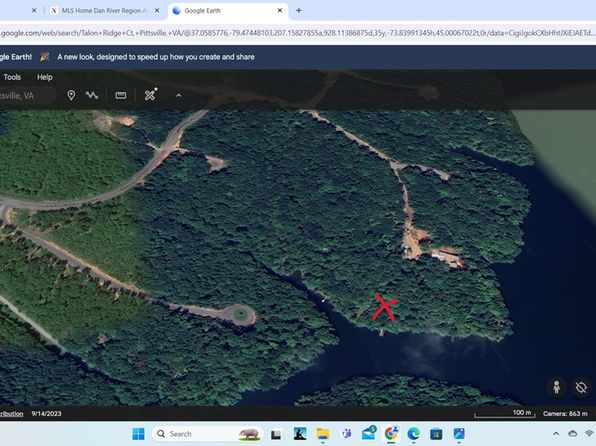Switch to MLS Home Dan River Region tab

point(102,11)
